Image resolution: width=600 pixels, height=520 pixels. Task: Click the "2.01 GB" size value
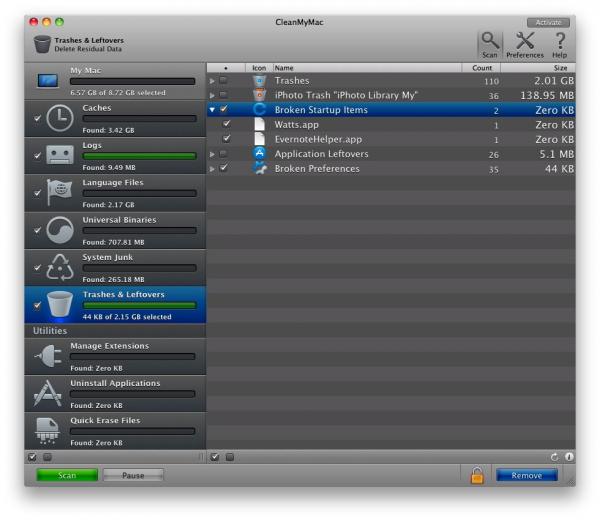[554, 81]
